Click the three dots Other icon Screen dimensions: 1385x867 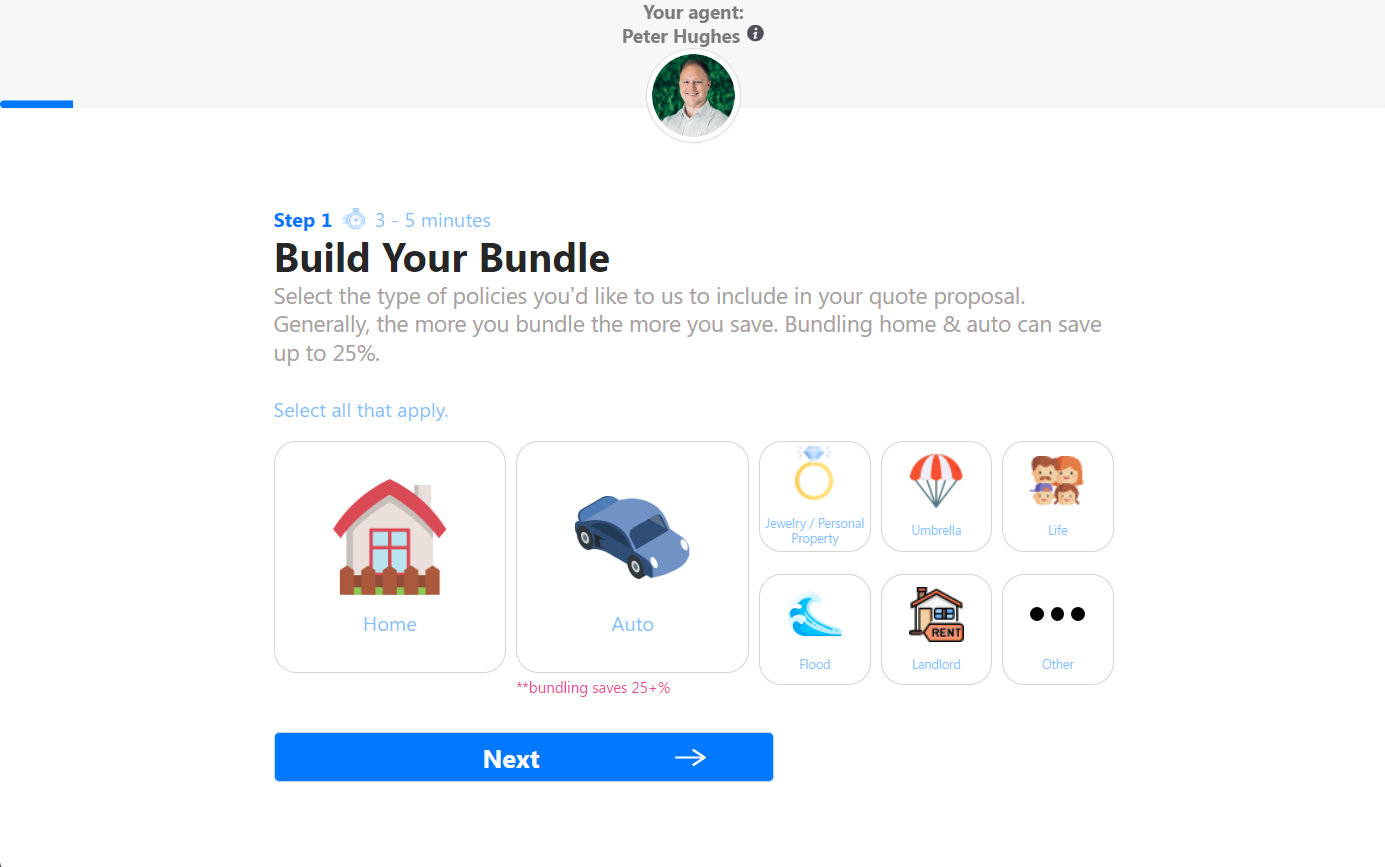1057,614
